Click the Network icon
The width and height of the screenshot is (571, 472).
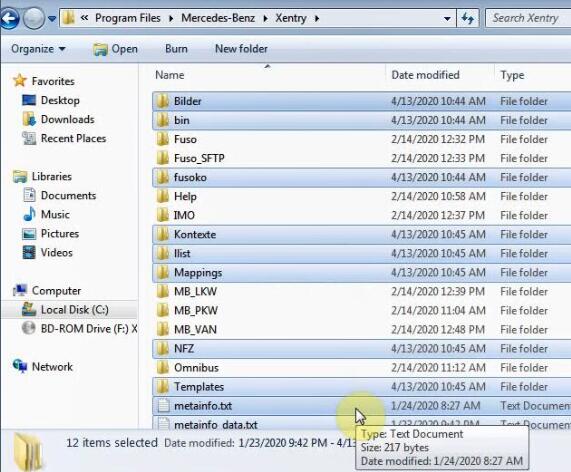pos(20,366)
